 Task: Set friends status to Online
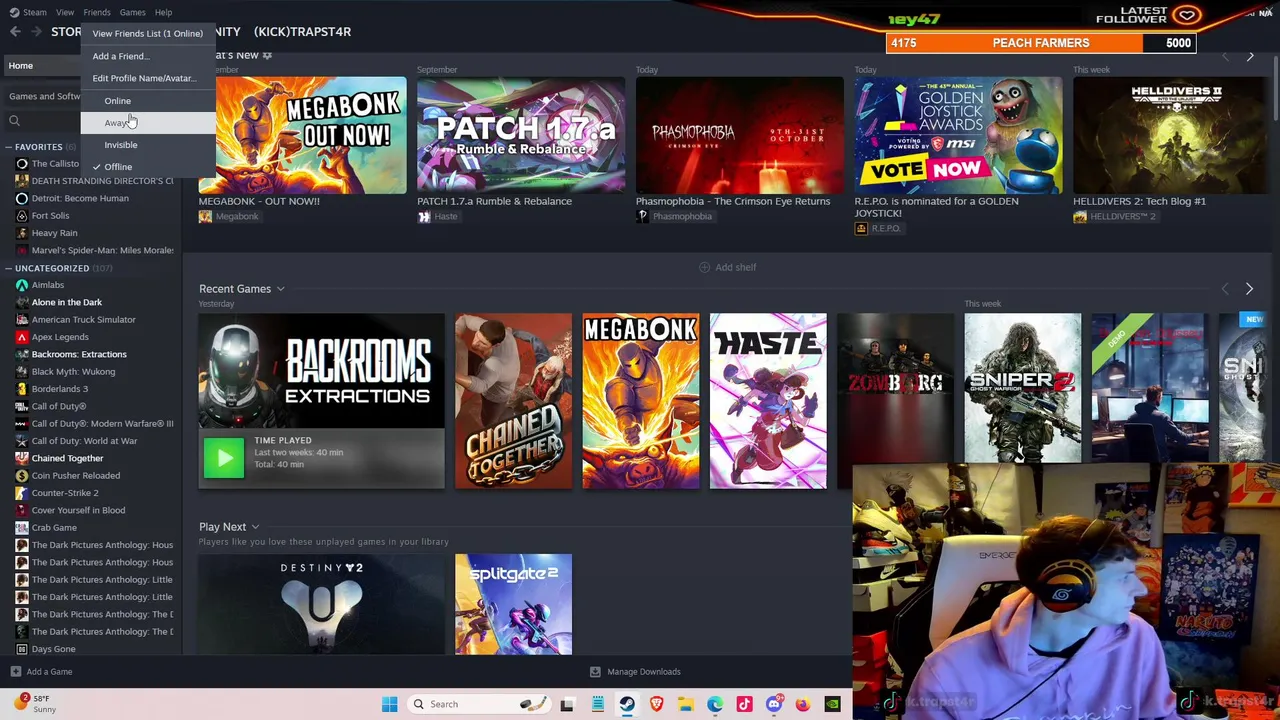point(148,101)
